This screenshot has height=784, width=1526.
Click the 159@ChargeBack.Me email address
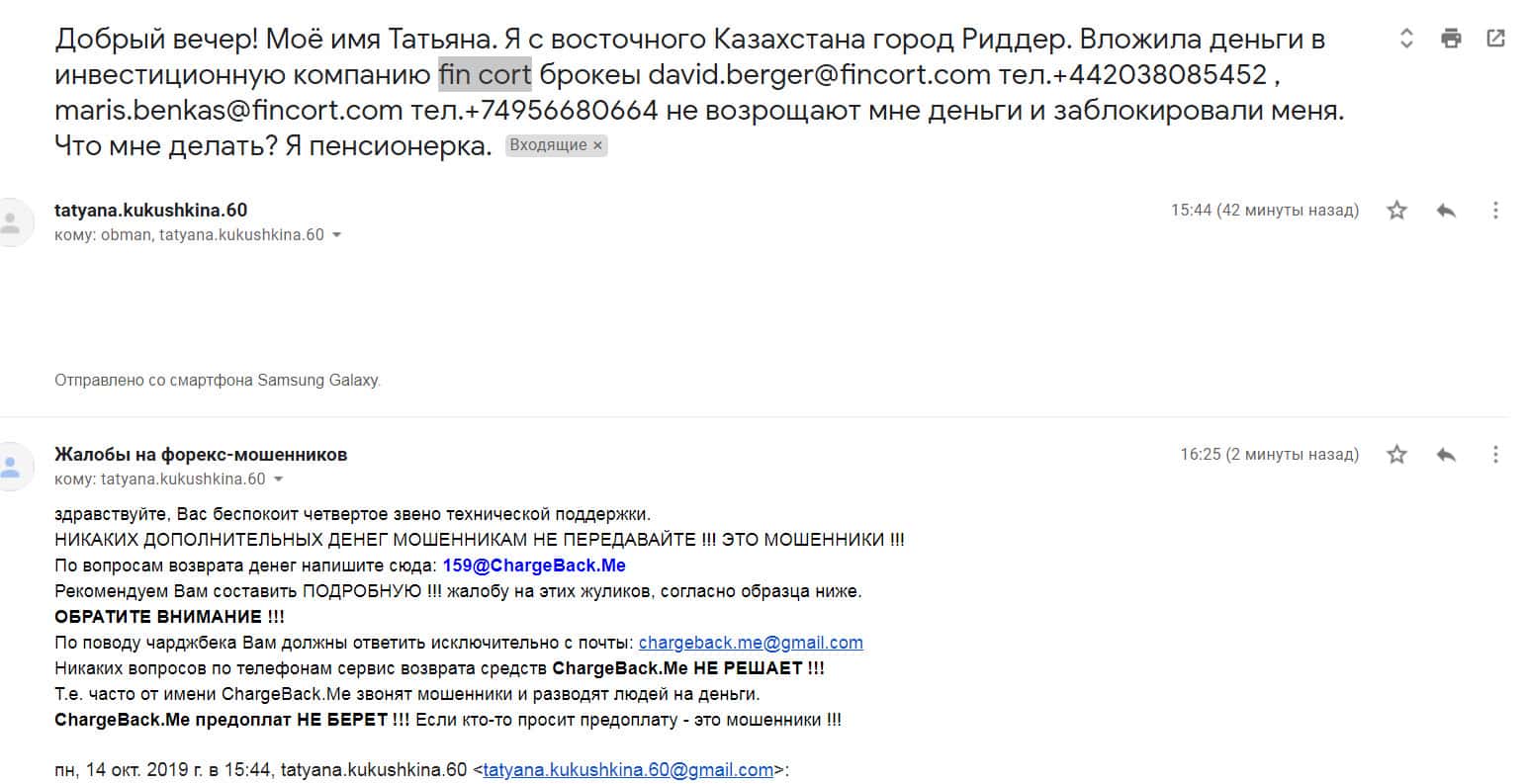coord(534,566)
